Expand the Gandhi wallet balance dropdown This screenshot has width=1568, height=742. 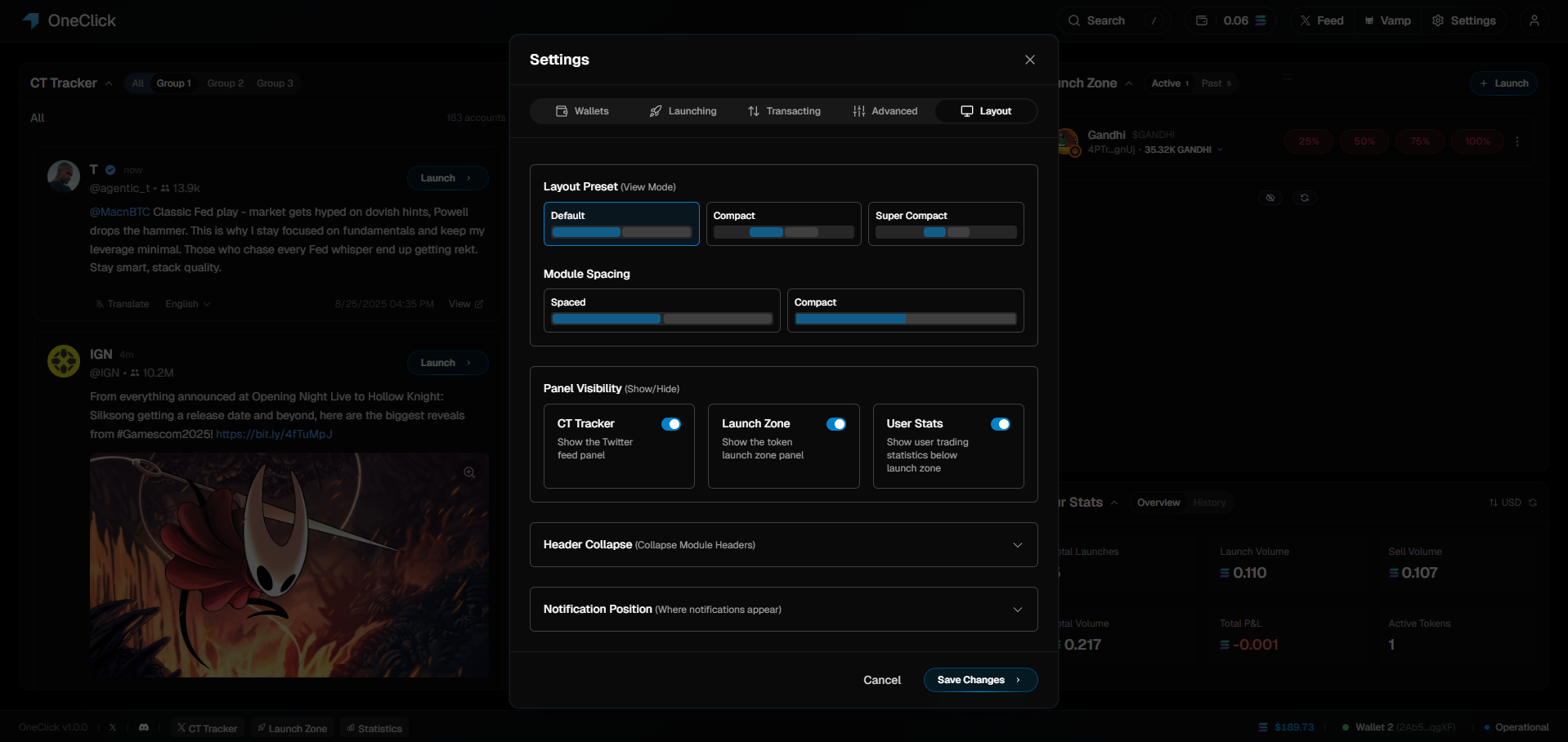(x=1220, y=150)
